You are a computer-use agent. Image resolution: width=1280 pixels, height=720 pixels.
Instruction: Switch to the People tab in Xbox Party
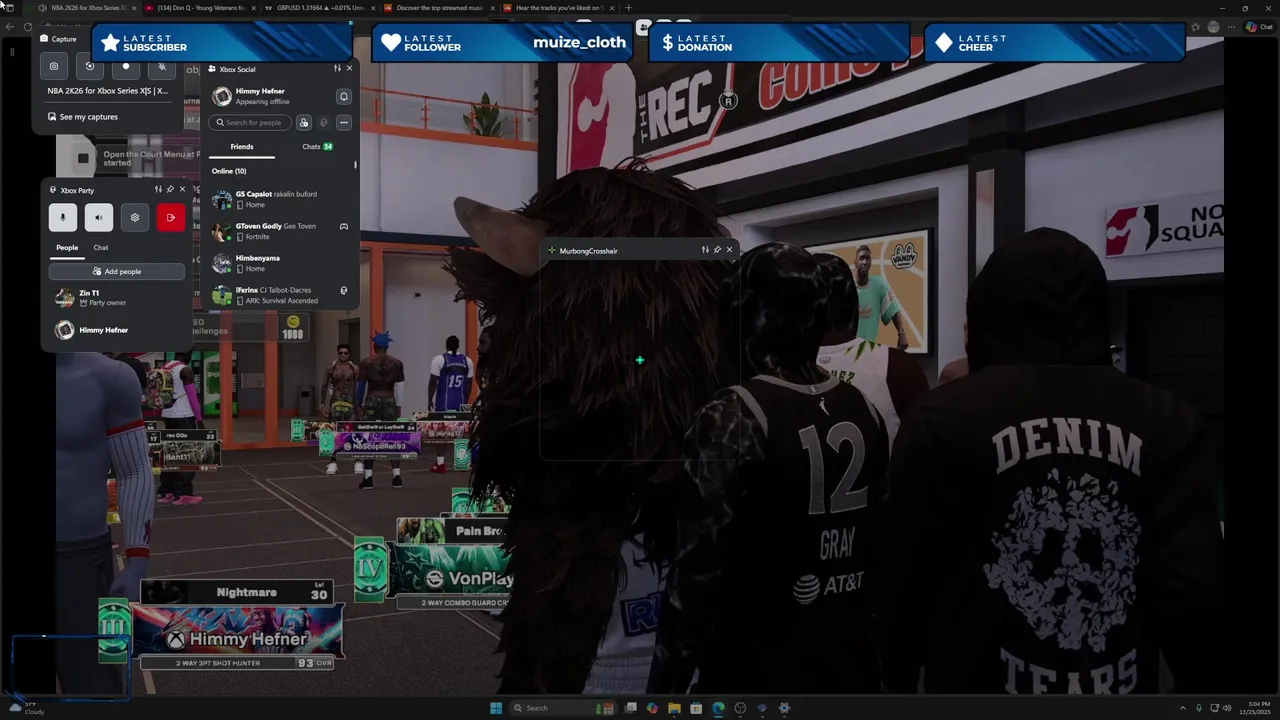pyautogui.click(x=67, y=247)
